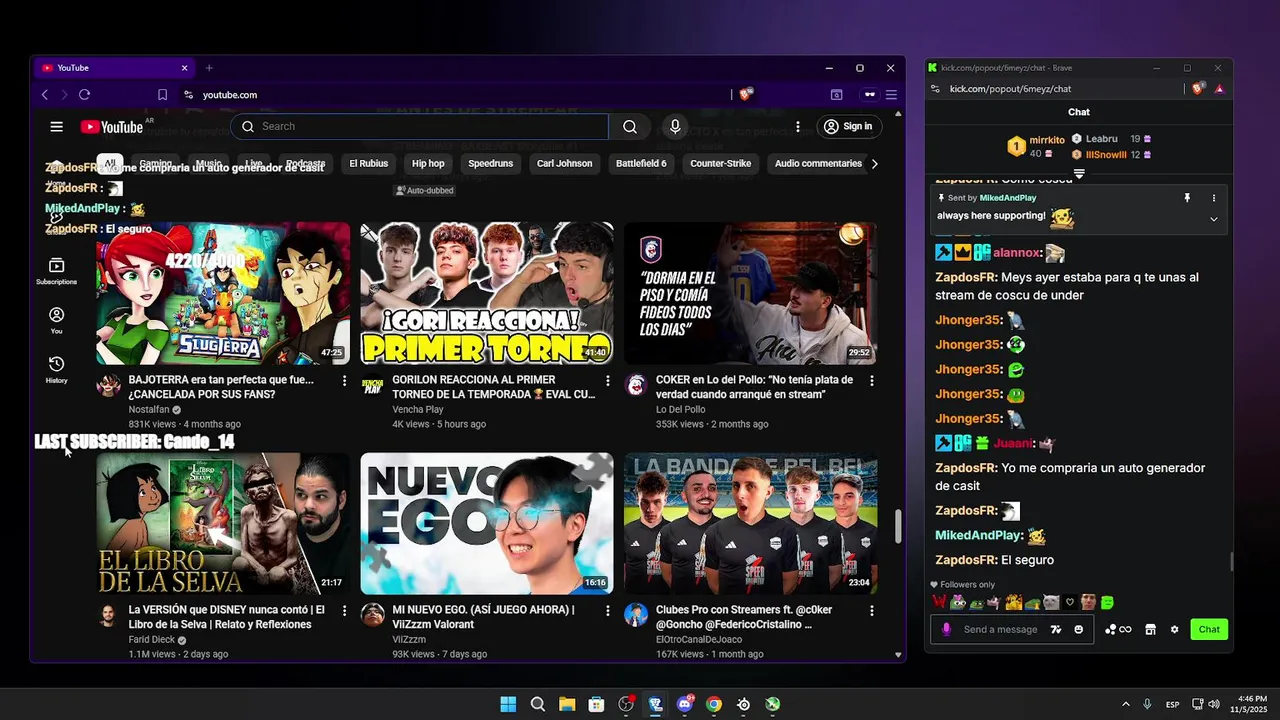Click the ElOtroCanalDeJoaco channel avatar
This screenshot has width=1280, height=720.
pos(636,614)
